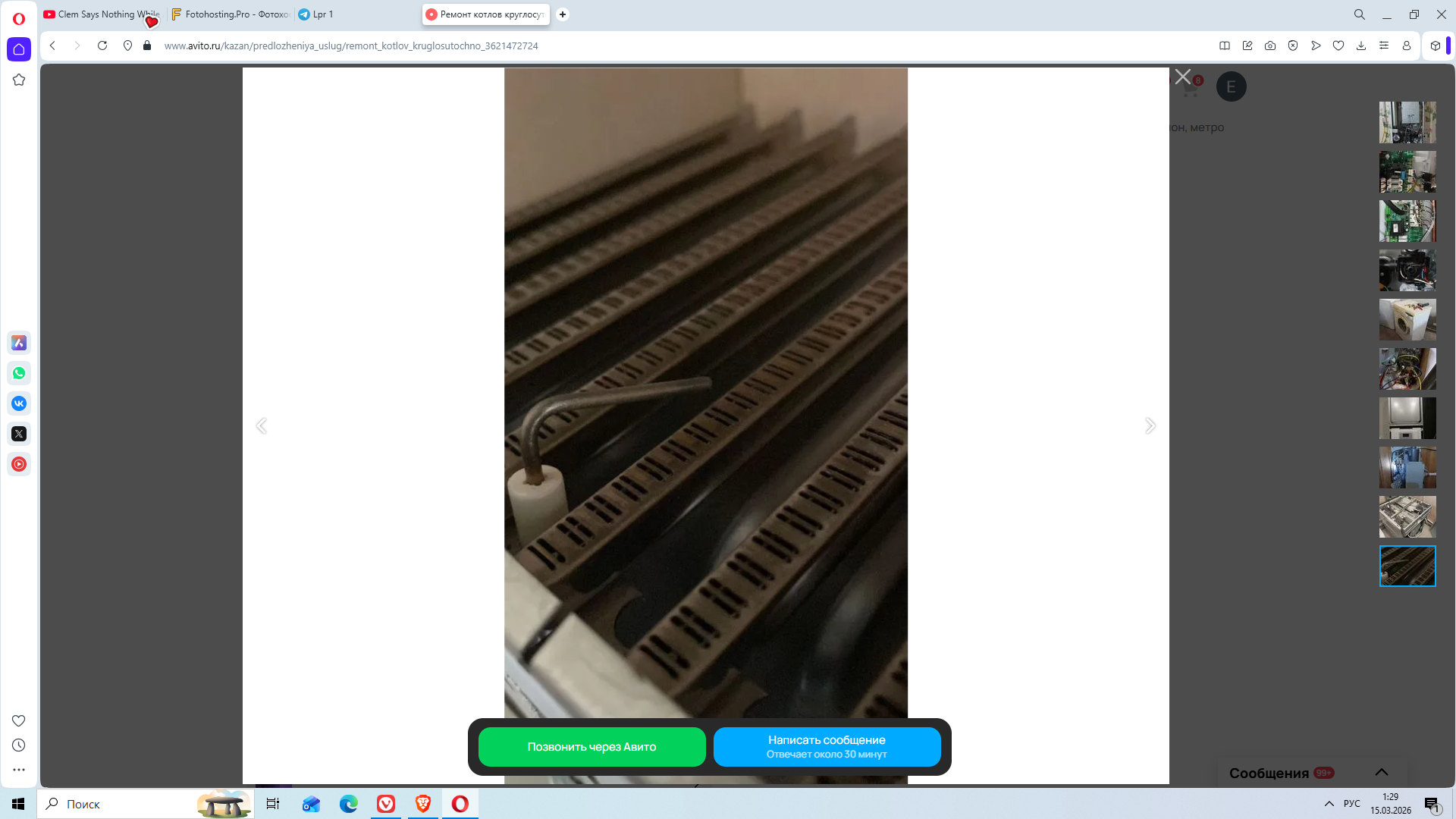Toggle the ad blocker shield icon
Screen dimensions: 1456x819
(x=1293, y=45)
